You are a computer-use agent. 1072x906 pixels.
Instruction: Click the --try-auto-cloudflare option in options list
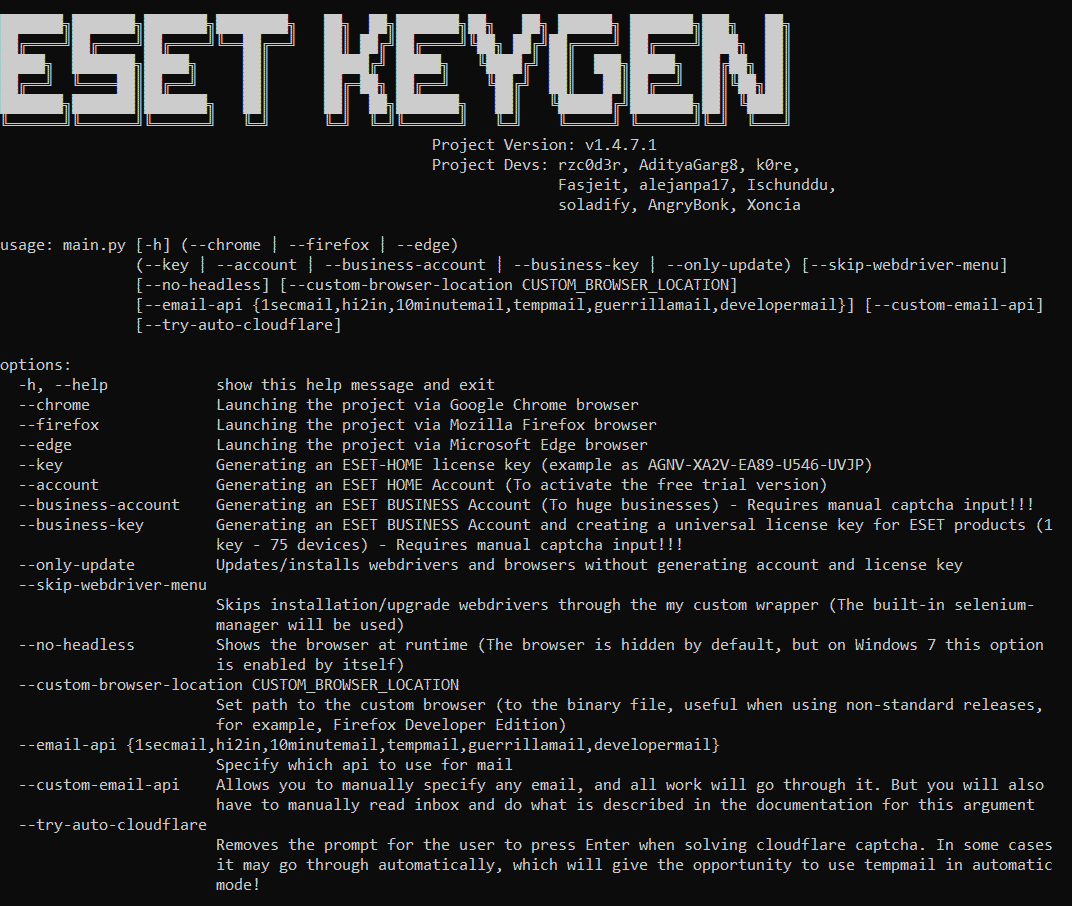112,825
